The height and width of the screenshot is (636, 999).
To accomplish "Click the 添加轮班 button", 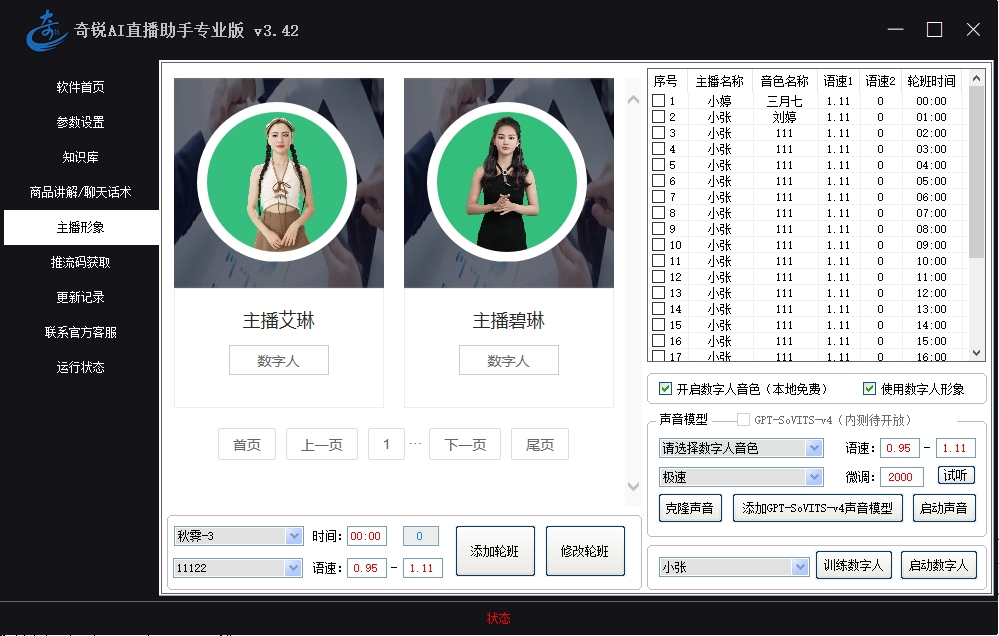I will click(x=495, y=551).
